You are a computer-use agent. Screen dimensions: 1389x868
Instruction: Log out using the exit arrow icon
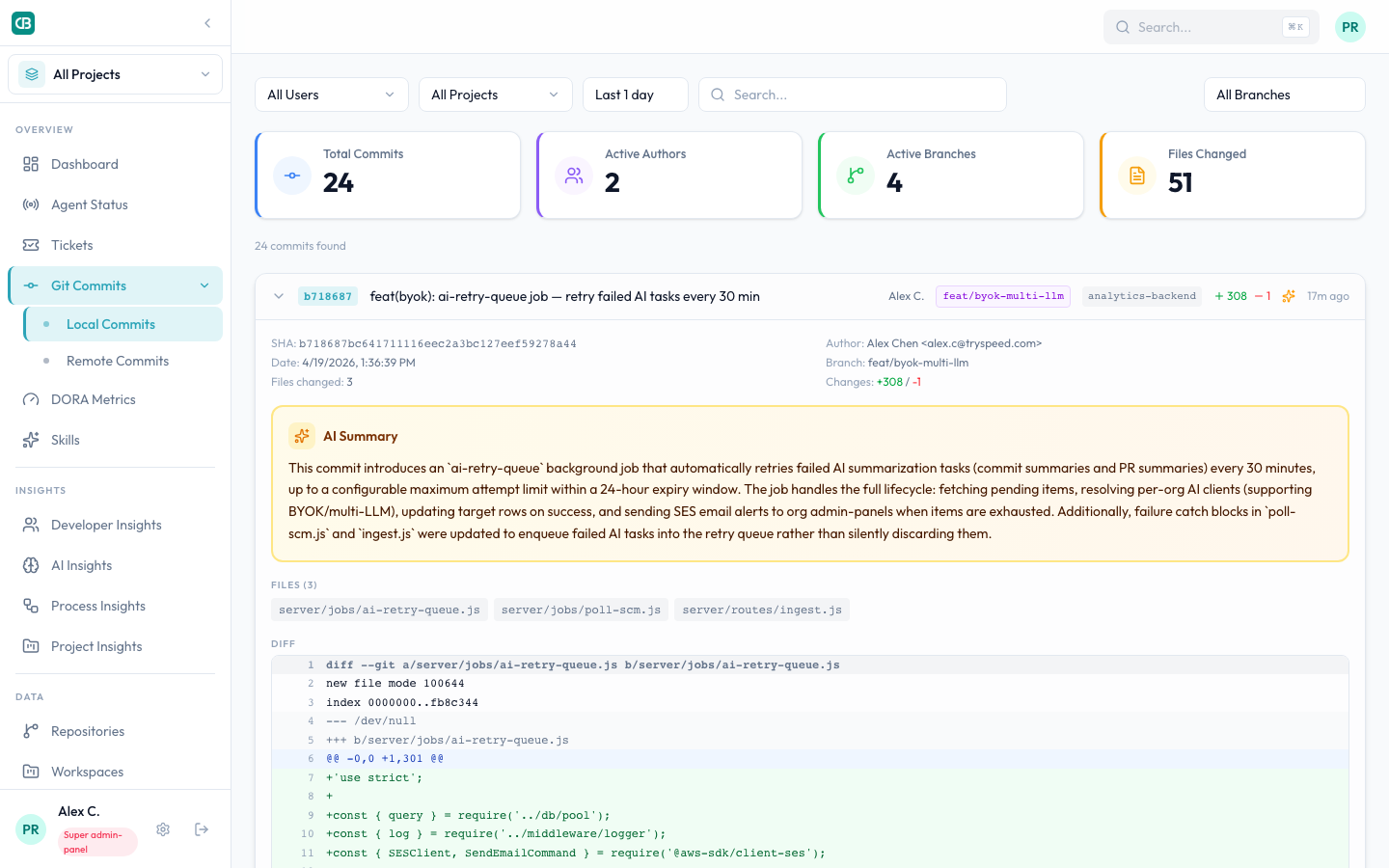[x=202, y=829]
